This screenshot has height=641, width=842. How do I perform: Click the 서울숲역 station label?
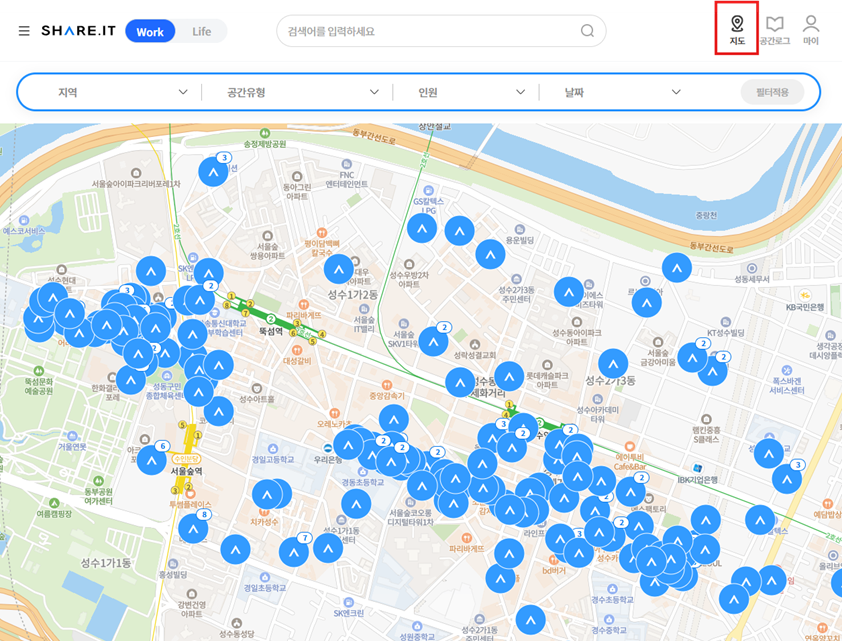[x=187, y=471]
